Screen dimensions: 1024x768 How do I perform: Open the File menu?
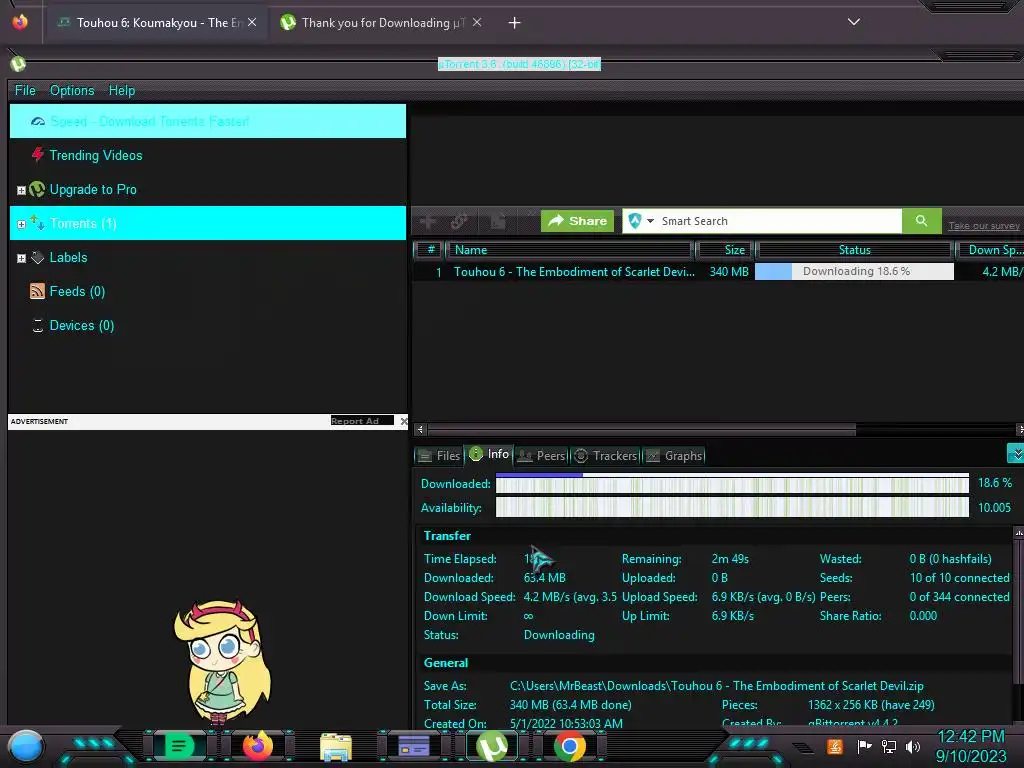[25, 90]
